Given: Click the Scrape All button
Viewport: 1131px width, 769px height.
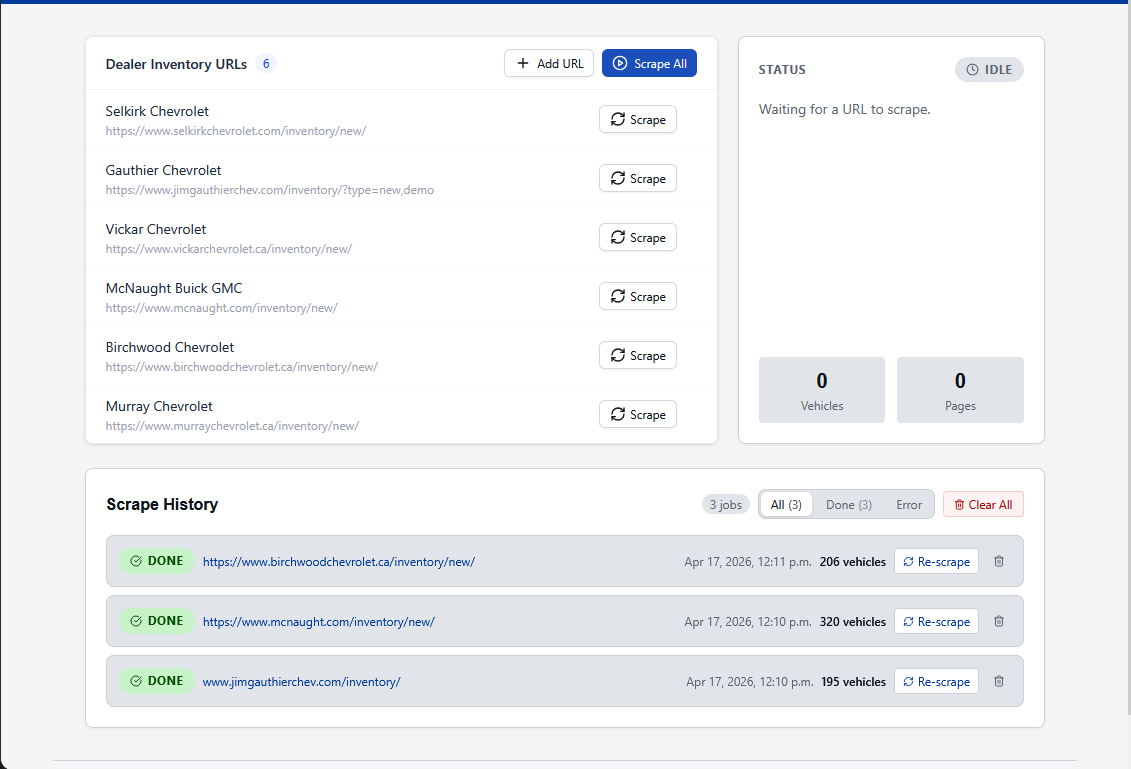Looking at the screenshot, I should click(x=649, y=64).
